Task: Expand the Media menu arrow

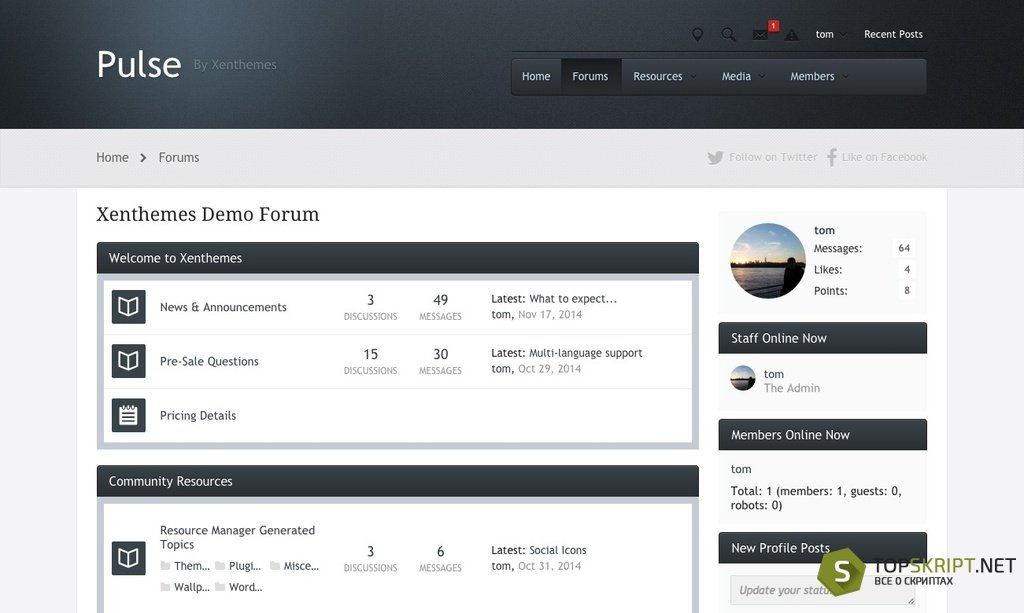Action: (x=761, y=76)
